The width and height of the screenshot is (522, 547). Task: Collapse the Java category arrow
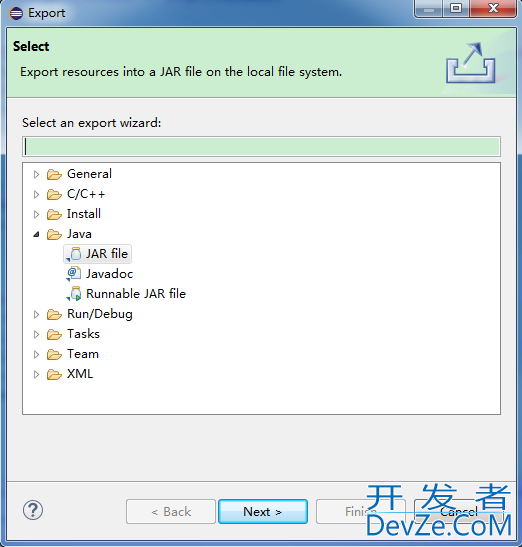pyautogui.click(x=36, y=234)
